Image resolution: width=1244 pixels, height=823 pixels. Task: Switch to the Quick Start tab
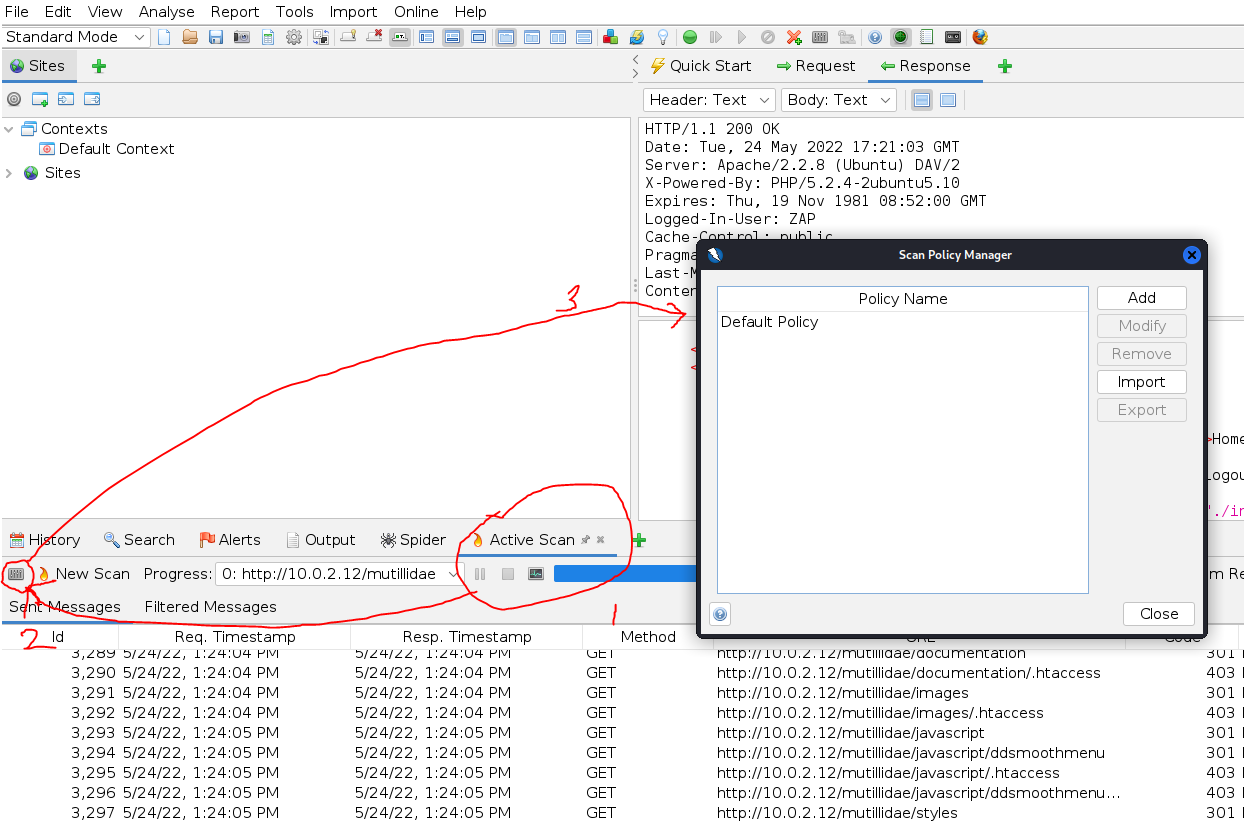coord(701,66)
